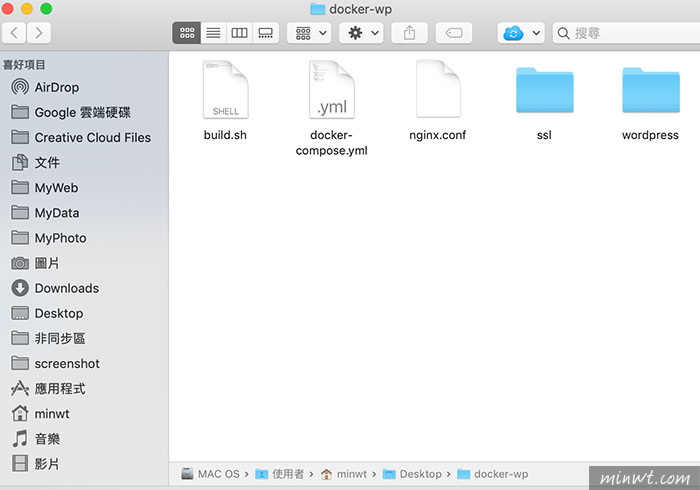Open the group-by arrangement dropdown
Image resolution: width=700 pixels, height=490 pixels.
309,33
